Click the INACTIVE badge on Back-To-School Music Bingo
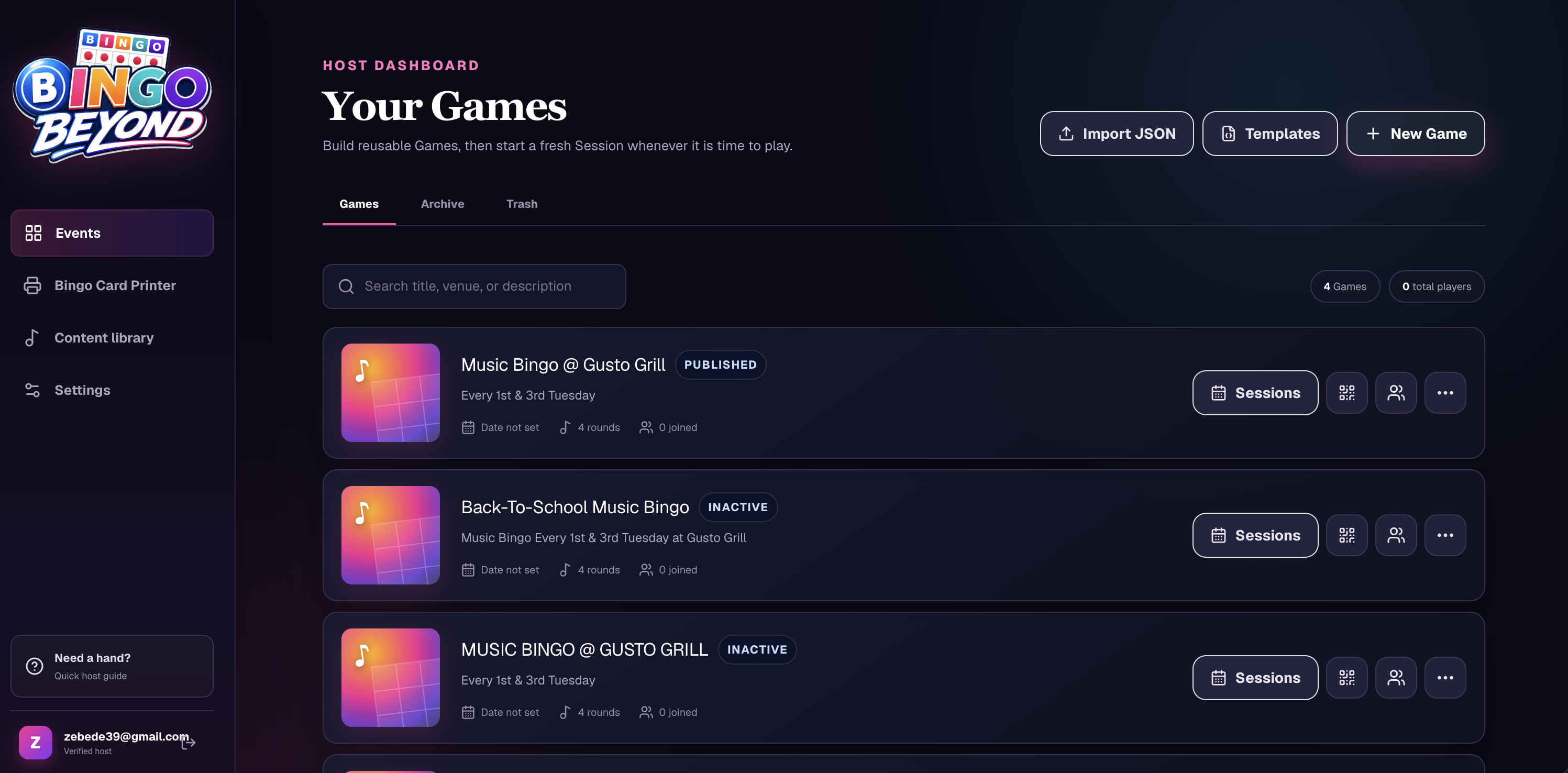The image size is (1568, 773). click(738, 507)
